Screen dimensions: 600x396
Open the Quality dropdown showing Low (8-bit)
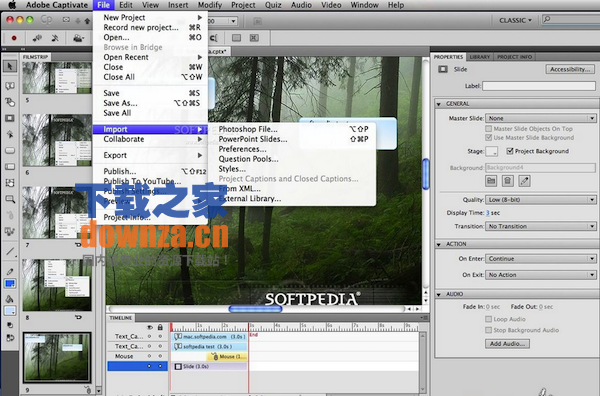[541, 200]
